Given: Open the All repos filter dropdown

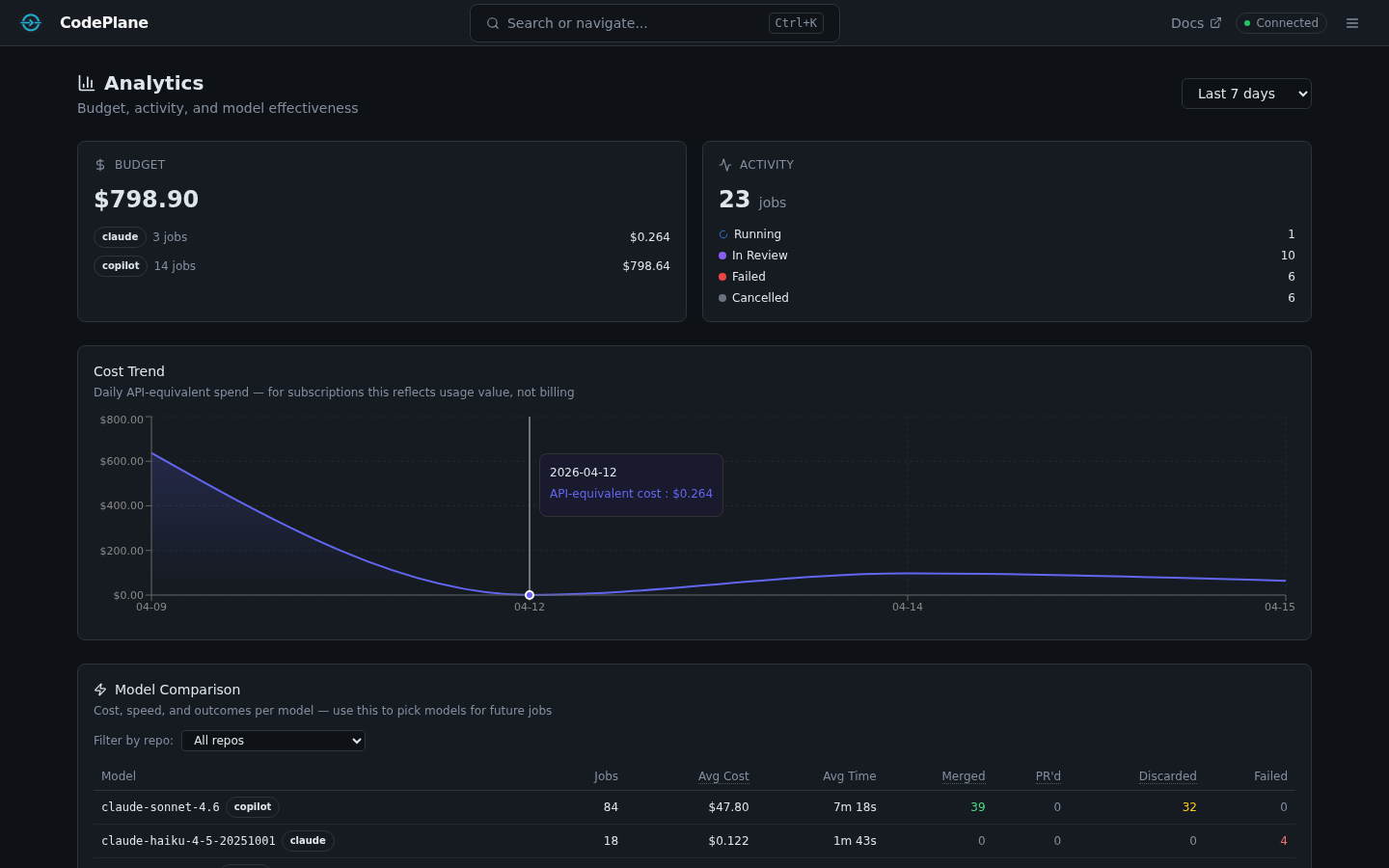Looking at the screenshot, I should click(x=273, y=740).
